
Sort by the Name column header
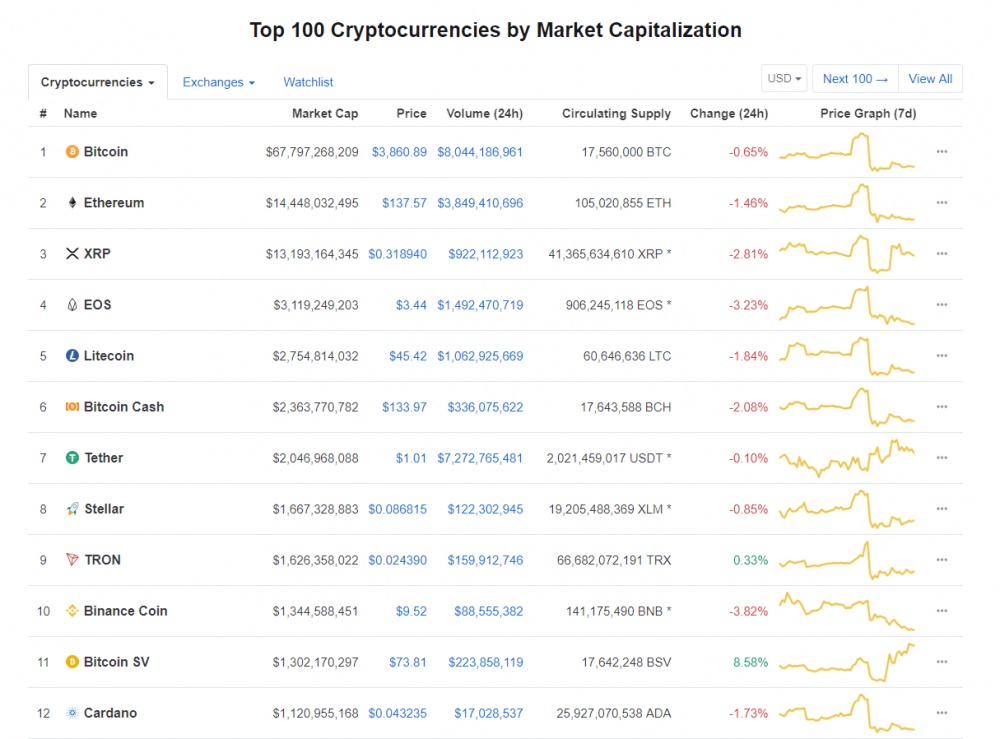80,113
